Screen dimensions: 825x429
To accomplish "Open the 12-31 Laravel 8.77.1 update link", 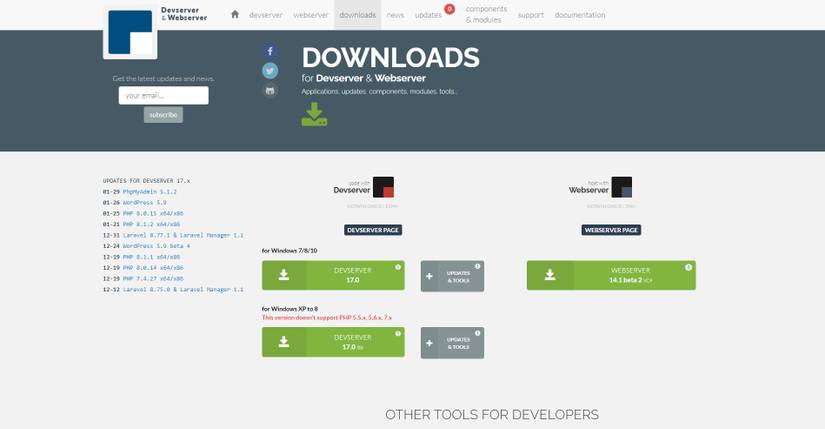I will click(183, 235).
